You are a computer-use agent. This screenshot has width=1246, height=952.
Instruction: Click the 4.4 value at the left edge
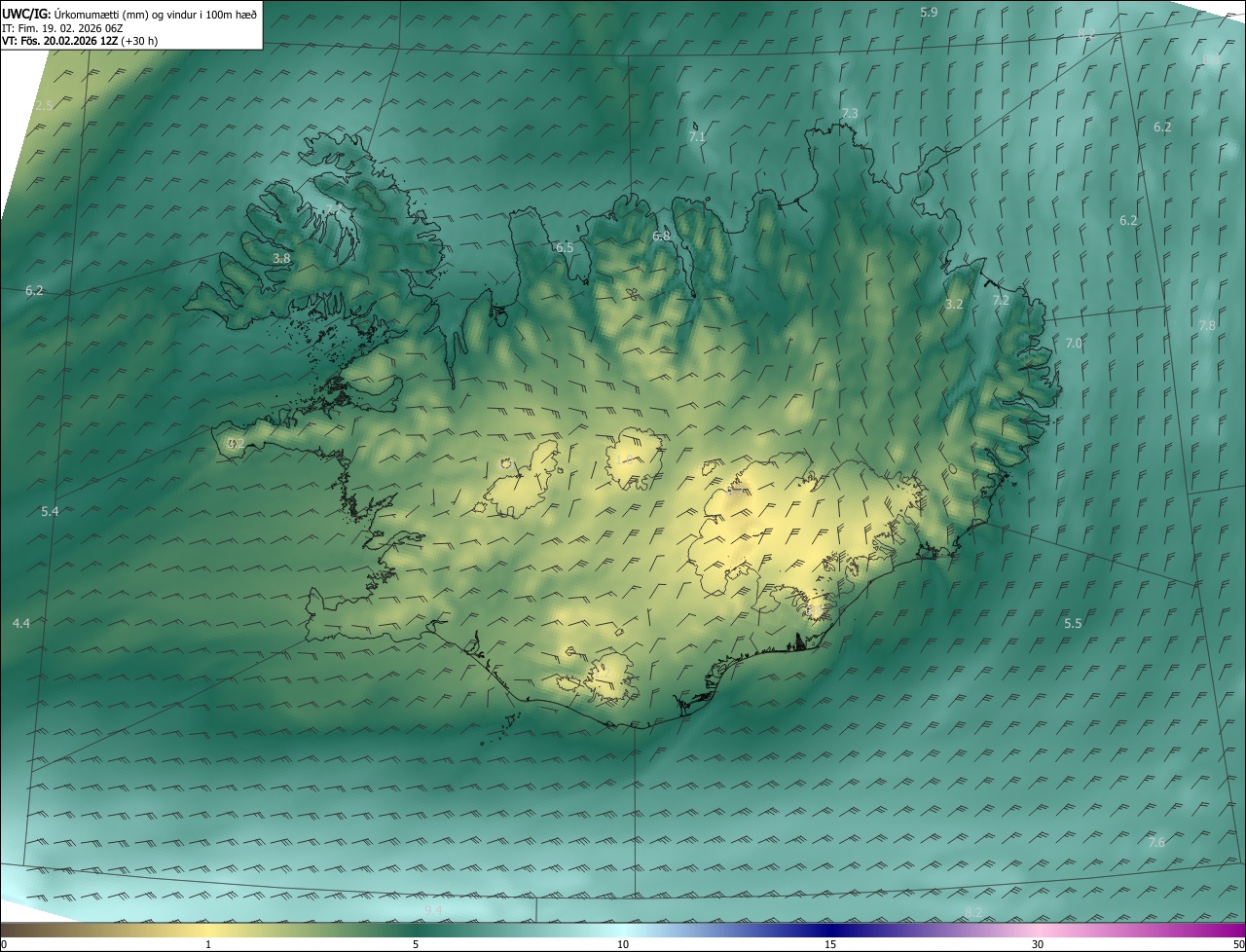point(21,623)
